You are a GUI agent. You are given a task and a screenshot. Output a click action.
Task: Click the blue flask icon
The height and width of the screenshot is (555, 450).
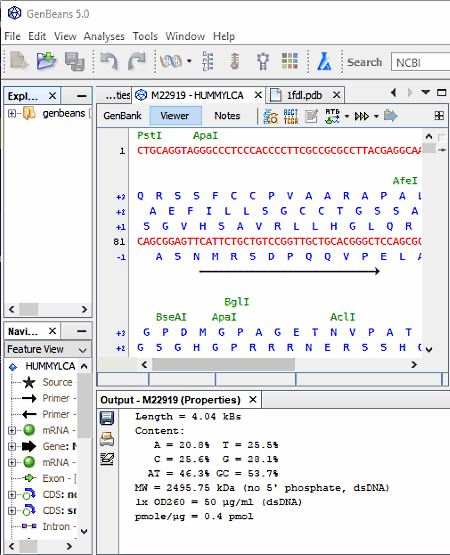coord(324,61)
